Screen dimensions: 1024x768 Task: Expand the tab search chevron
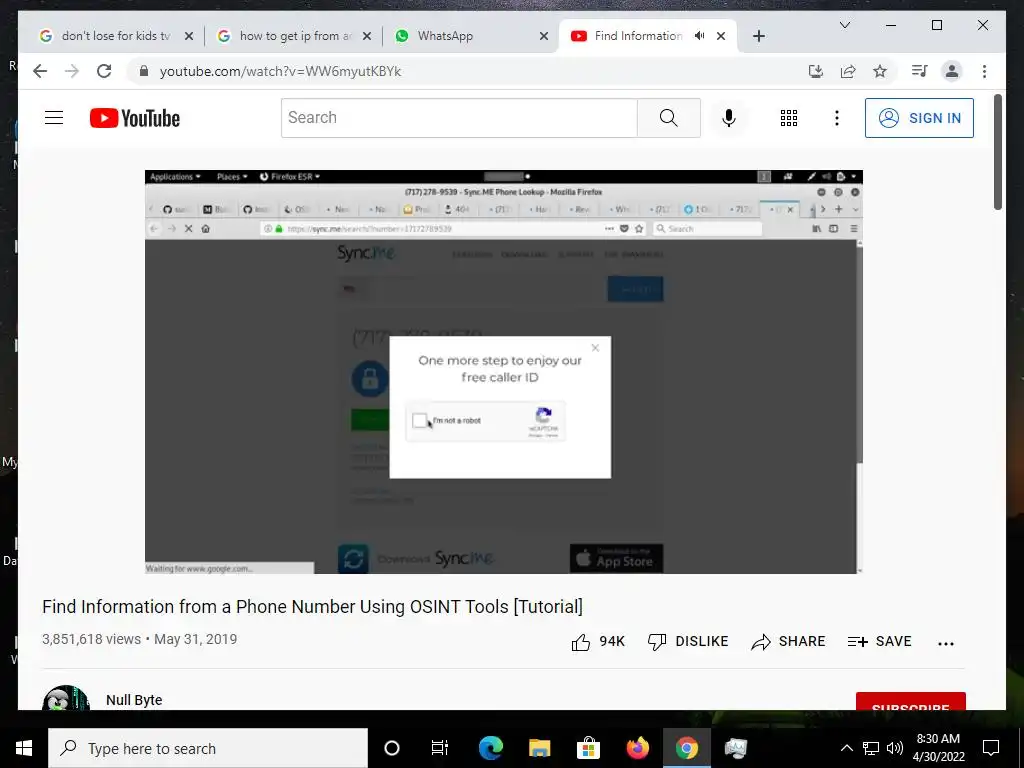844,25
